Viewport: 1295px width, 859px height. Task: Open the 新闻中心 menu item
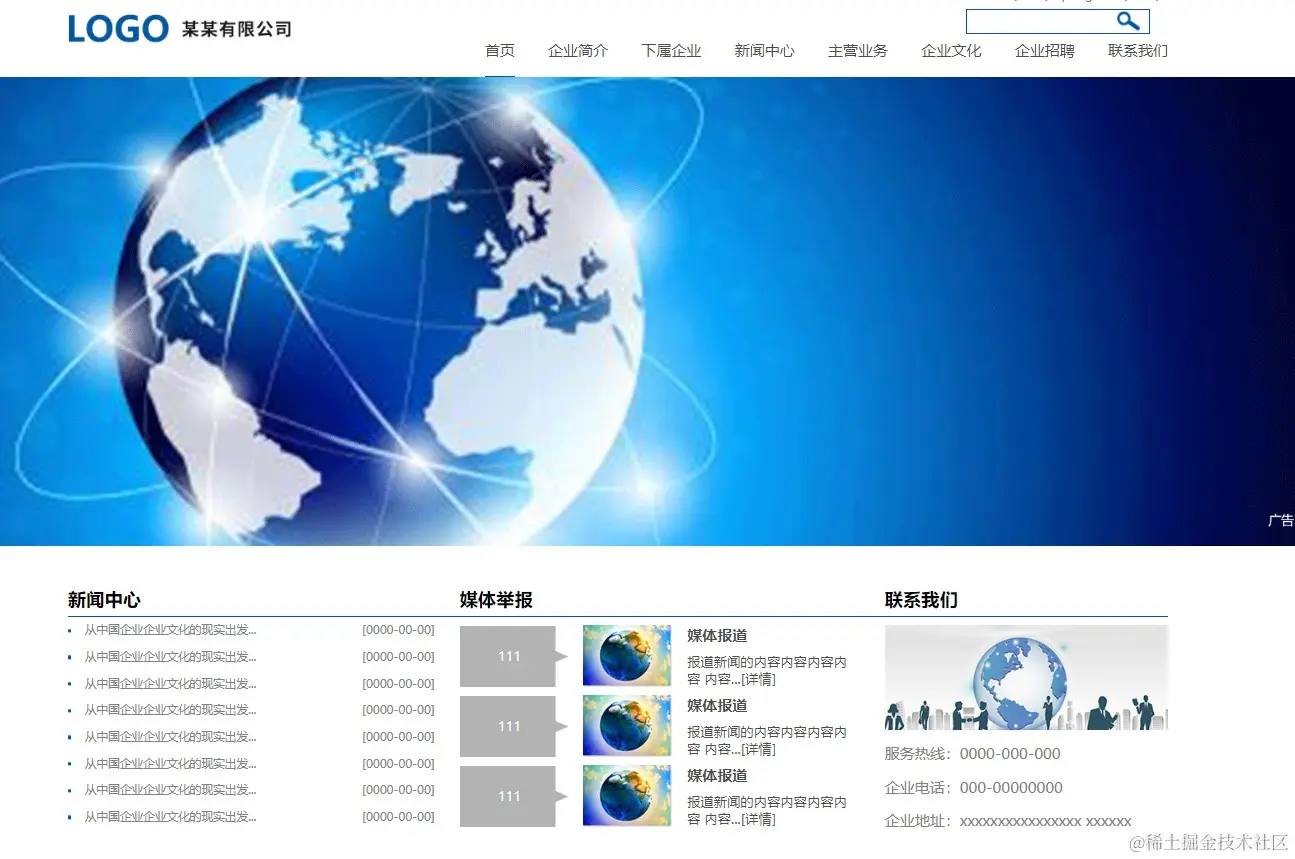pyautogui.click(x=764, y=50)
